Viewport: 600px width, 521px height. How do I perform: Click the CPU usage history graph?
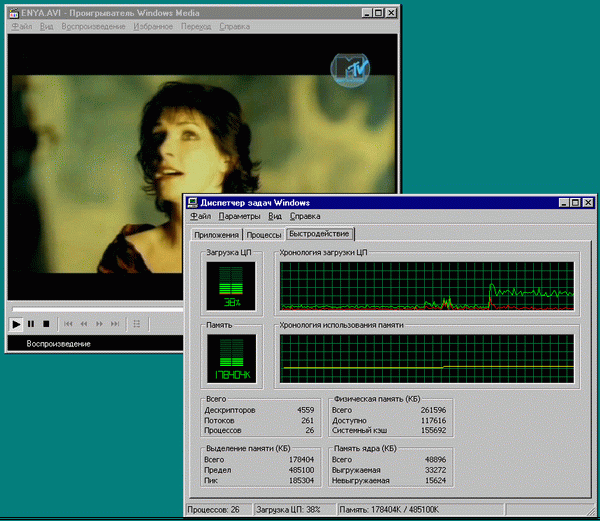click(427, 287)
